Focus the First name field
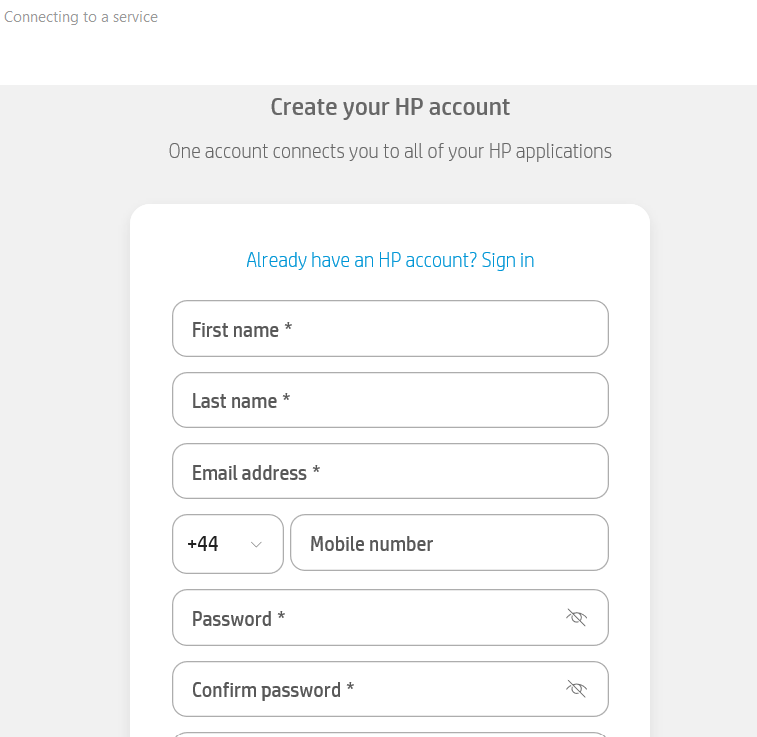 [x=390, y=329]
